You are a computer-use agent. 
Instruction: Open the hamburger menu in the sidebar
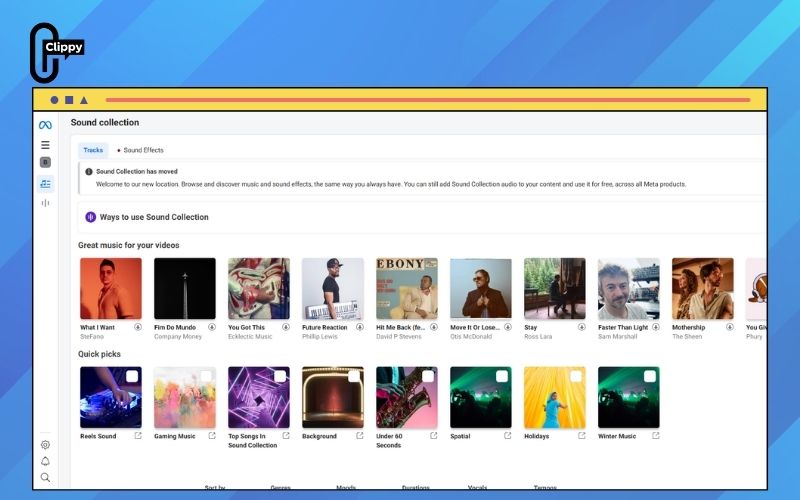click(x=45, y=145)
